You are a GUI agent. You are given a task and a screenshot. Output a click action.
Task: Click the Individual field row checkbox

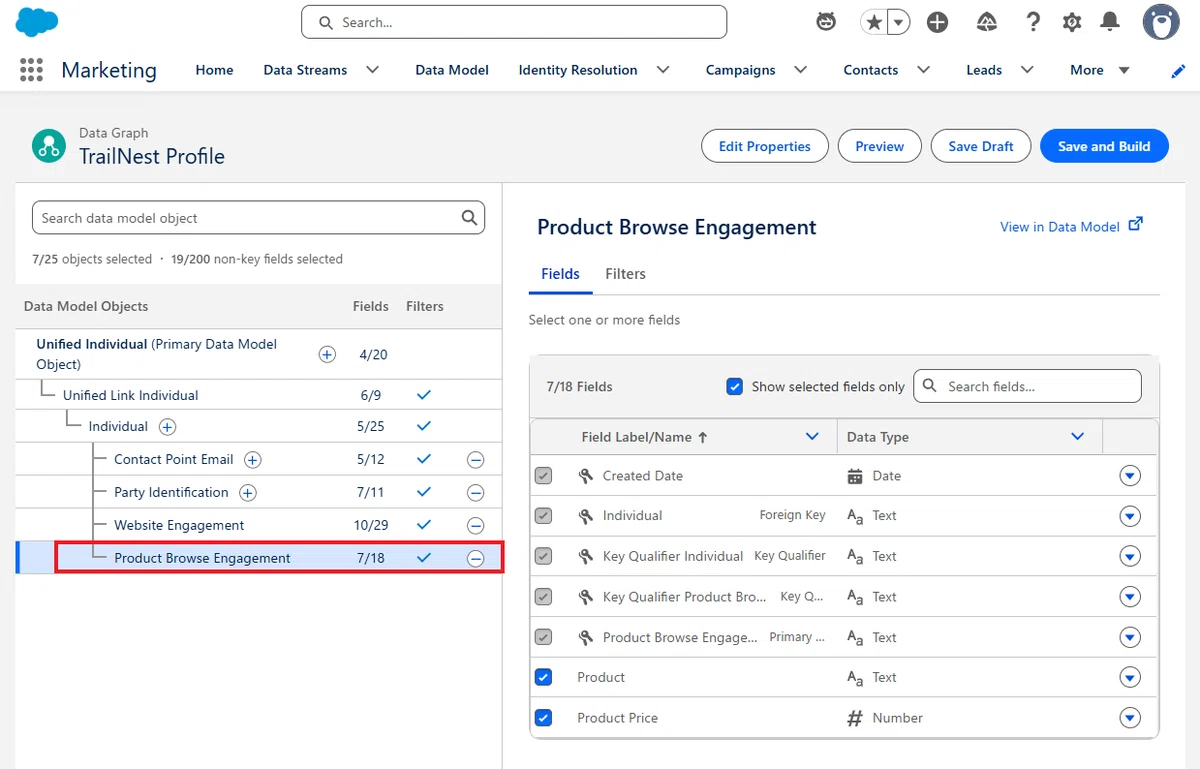coord(543,516)
